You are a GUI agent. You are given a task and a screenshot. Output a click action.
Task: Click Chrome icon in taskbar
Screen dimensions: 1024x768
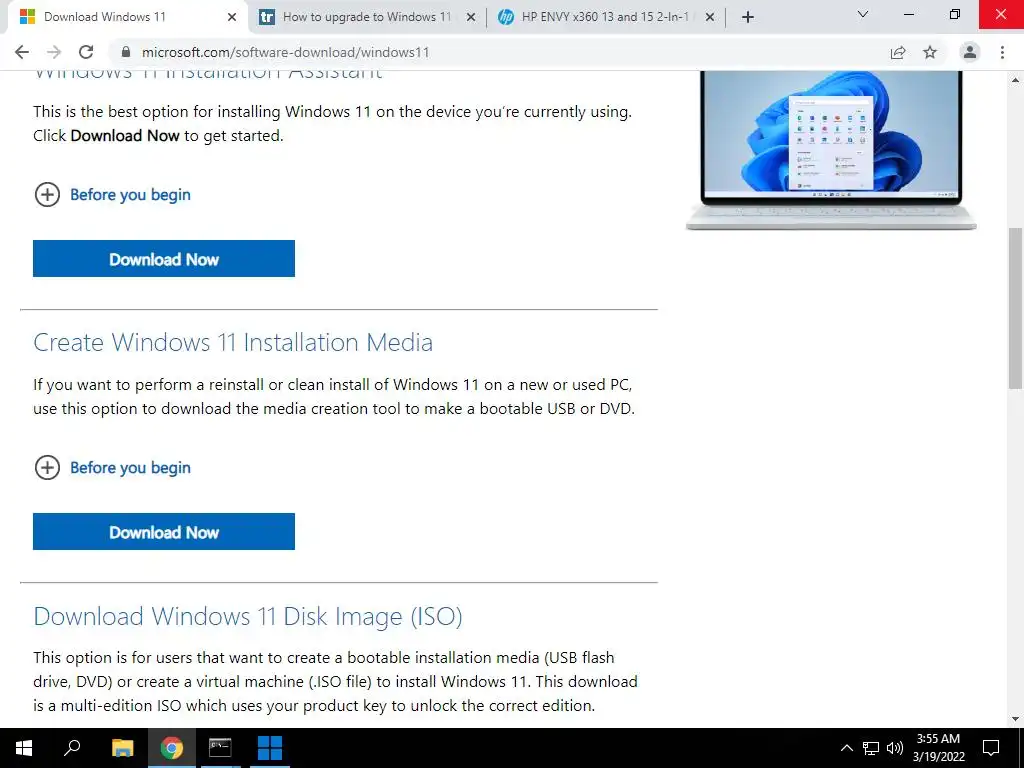tap(172, 748)
